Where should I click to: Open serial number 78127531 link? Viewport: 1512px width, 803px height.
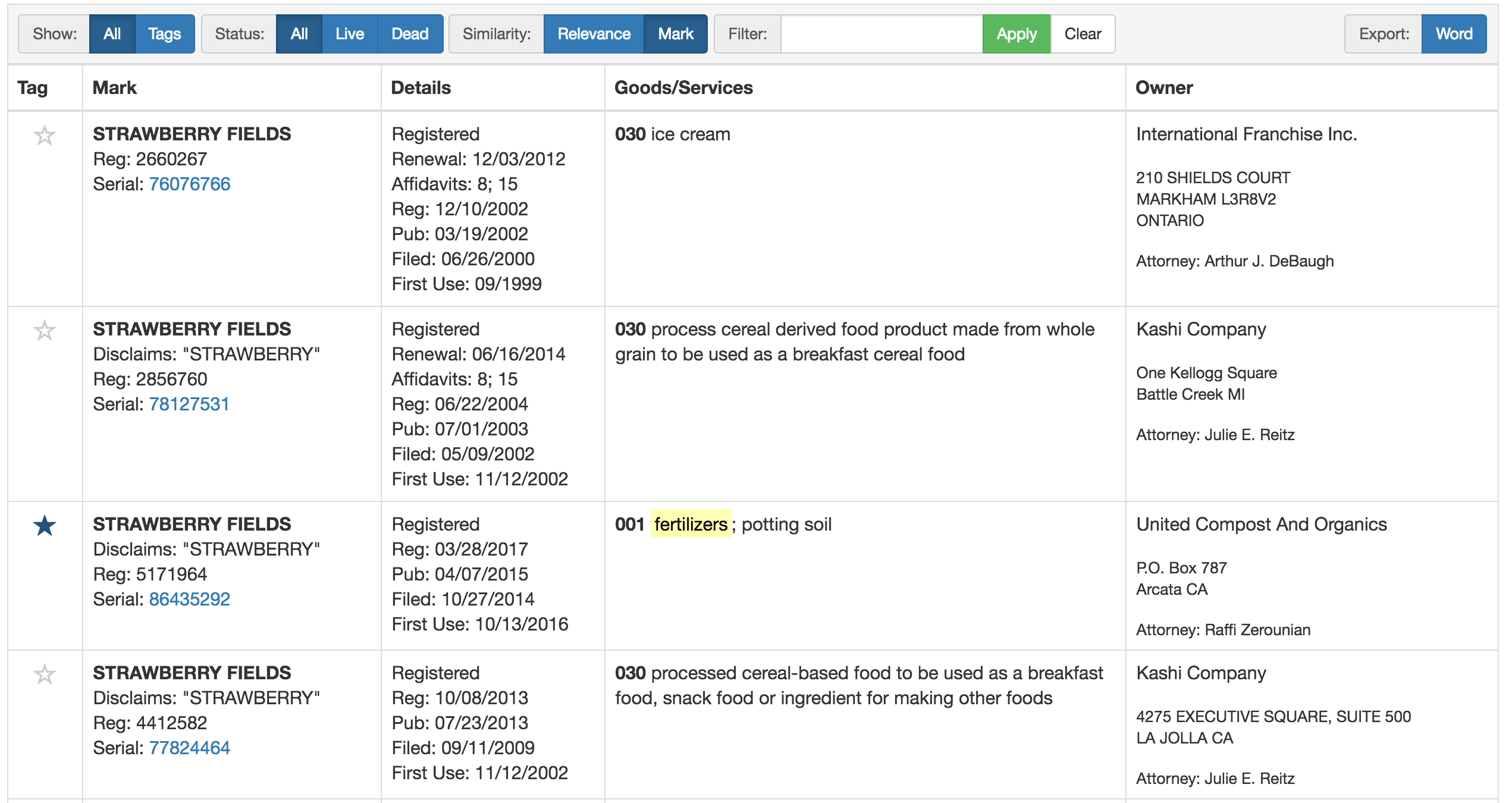[x=189, y=404]
